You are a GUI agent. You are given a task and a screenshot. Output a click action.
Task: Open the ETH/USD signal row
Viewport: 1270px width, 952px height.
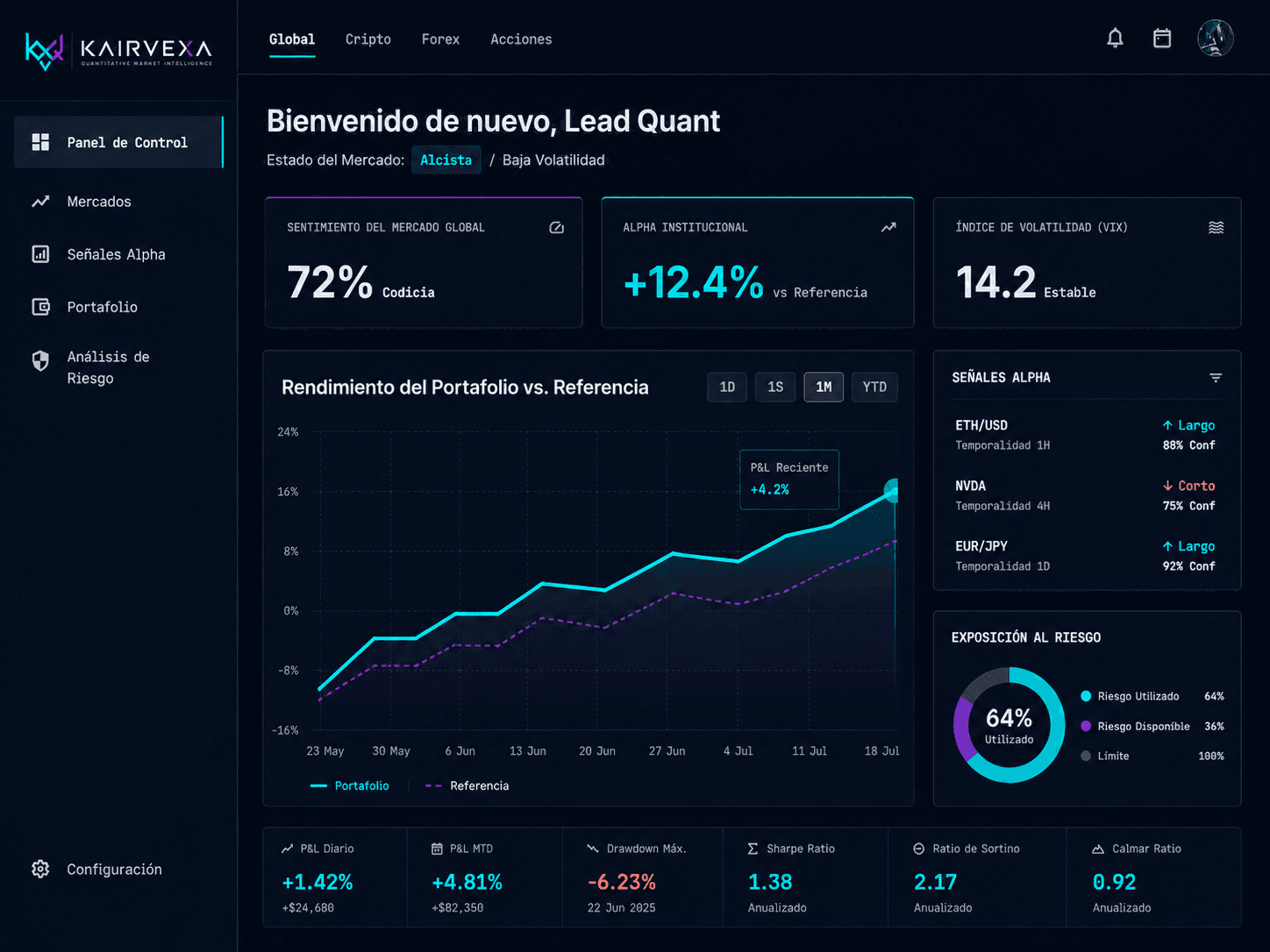pyautogui.click(x=1085, y=435)
